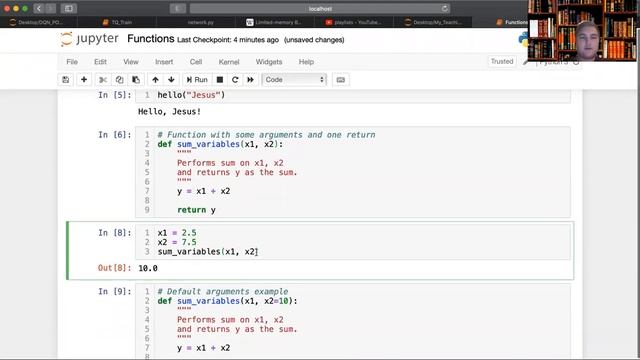Viewport: 640px width, 360px height.
Task: Insert a cell below with the plus icon
Action: 84,80
